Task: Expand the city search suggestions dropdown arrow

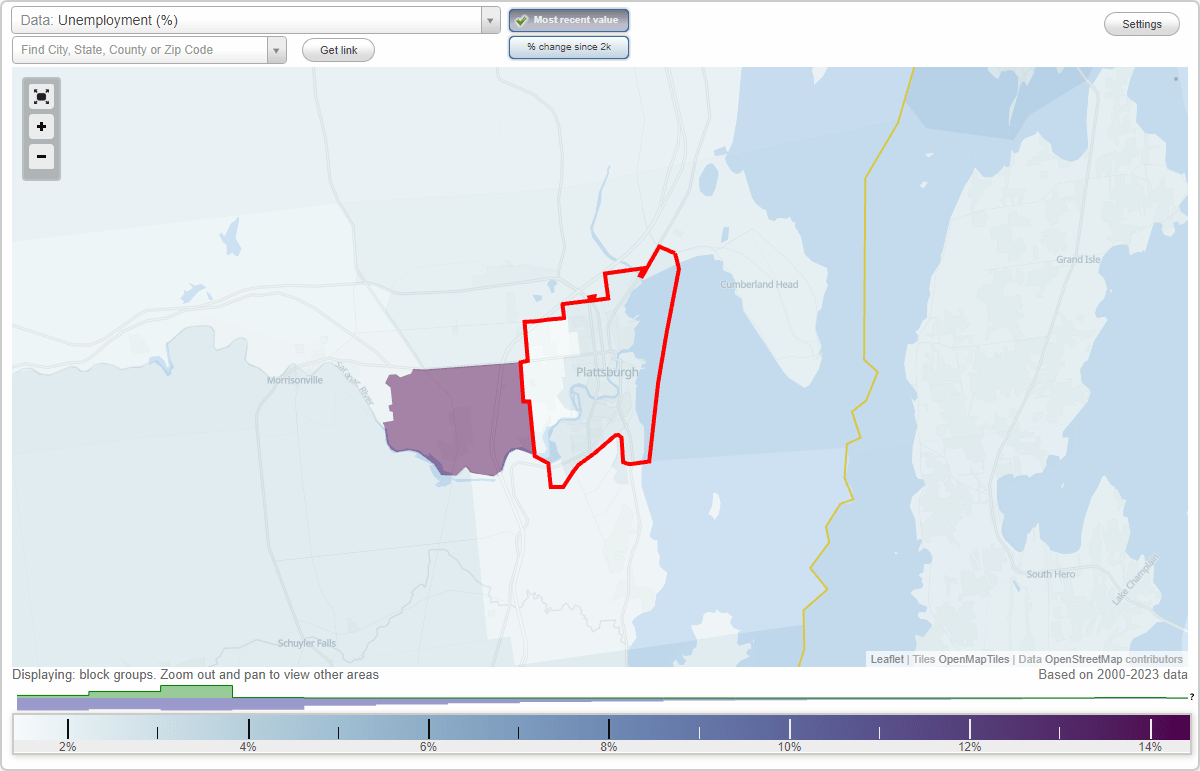Action: pos(277,49)
